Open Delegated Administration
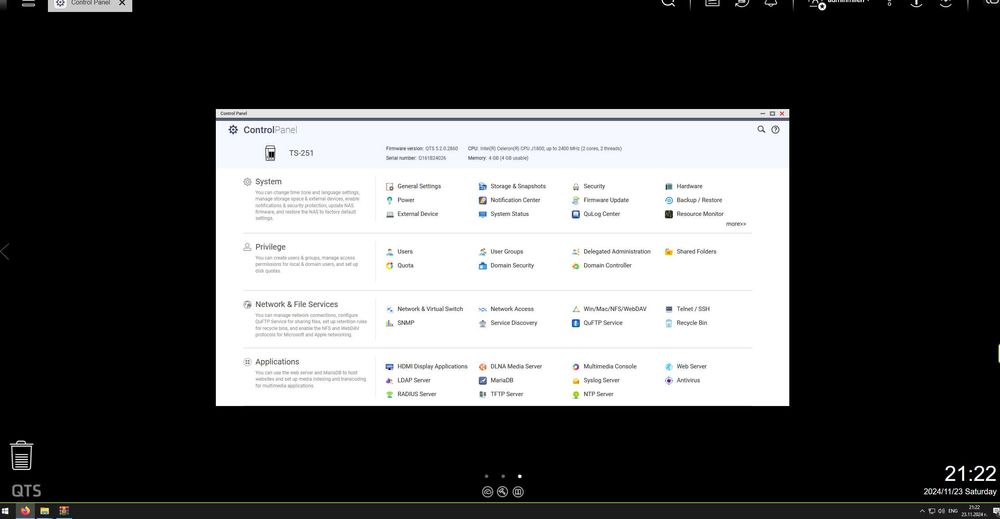The image size is (1000, 519). (x=611, y=252)
